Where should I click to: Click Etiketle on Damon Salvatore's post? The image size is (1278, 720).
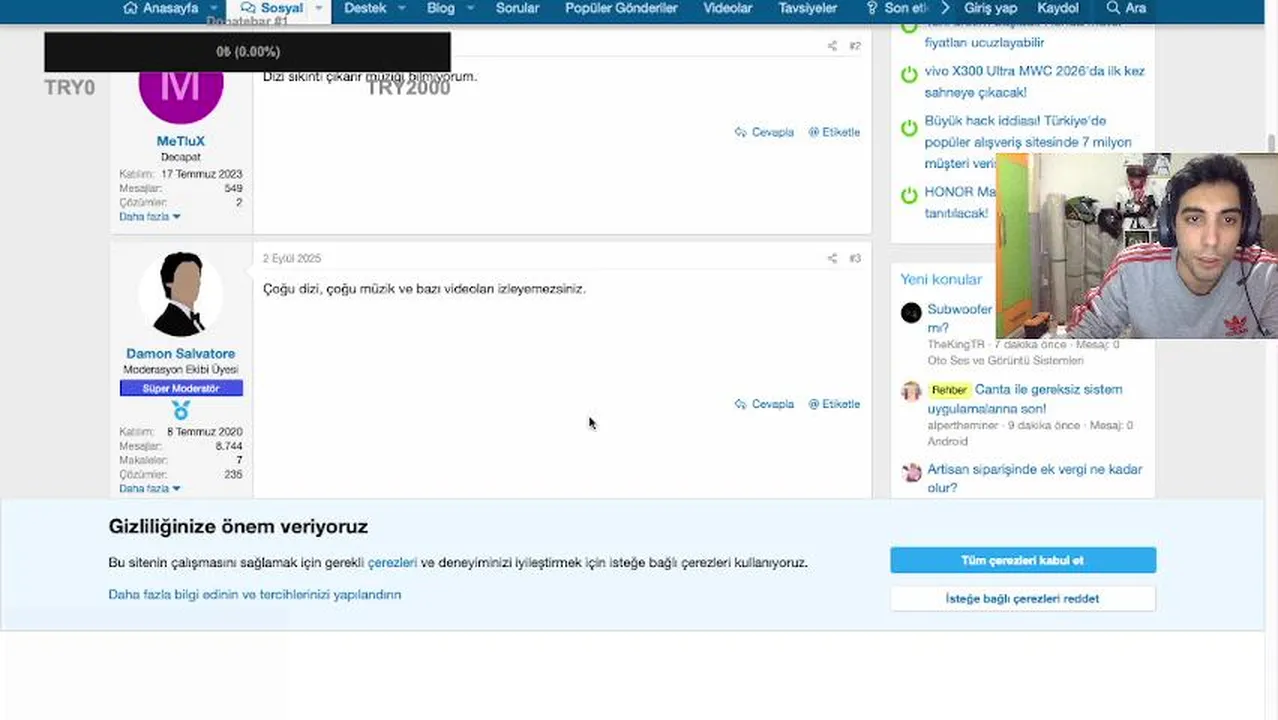tap(834, 404)
